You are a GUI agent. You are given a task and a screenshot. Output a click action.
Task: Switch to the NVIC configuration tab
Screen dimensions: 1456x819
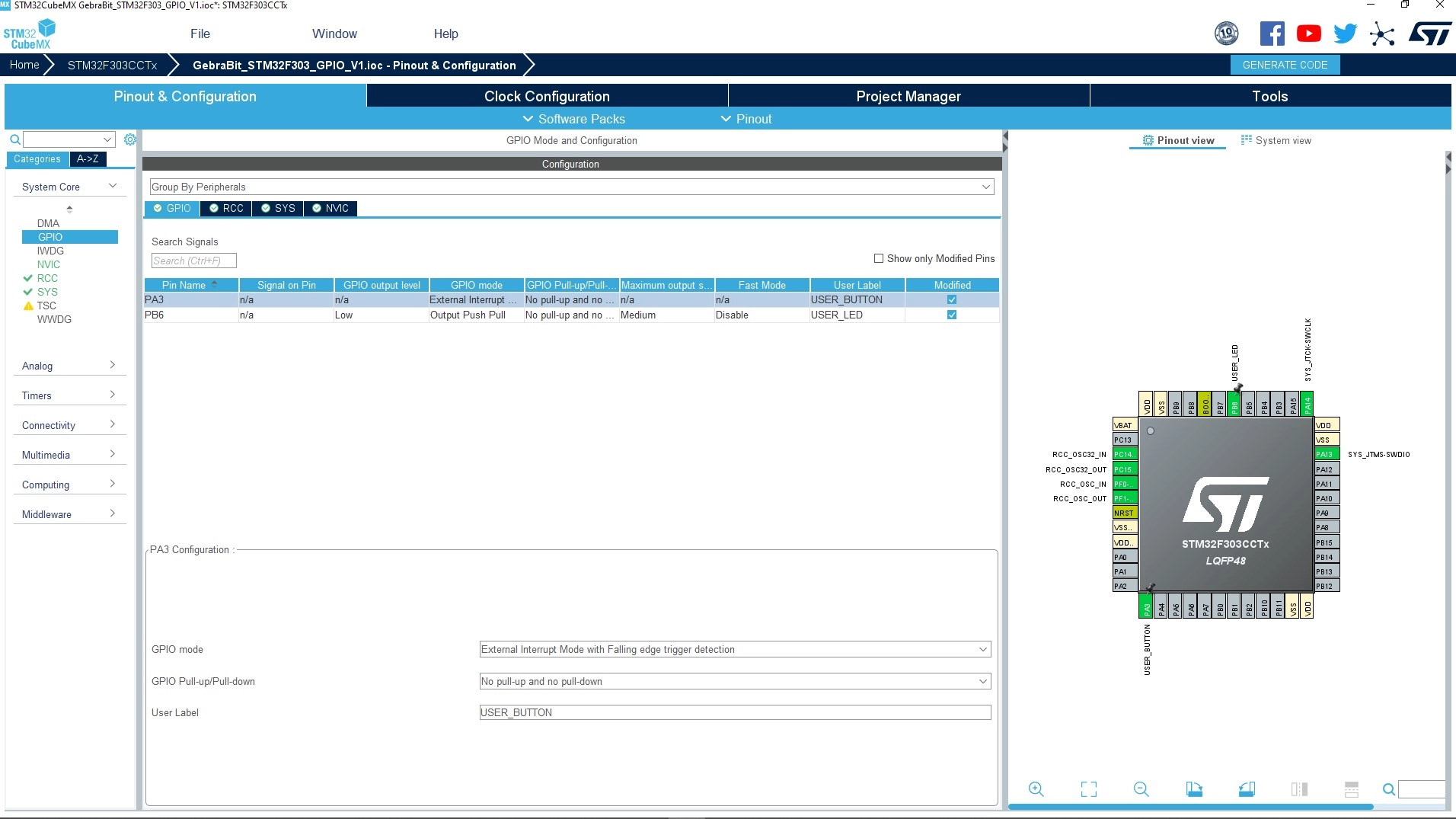click(330, 208)
